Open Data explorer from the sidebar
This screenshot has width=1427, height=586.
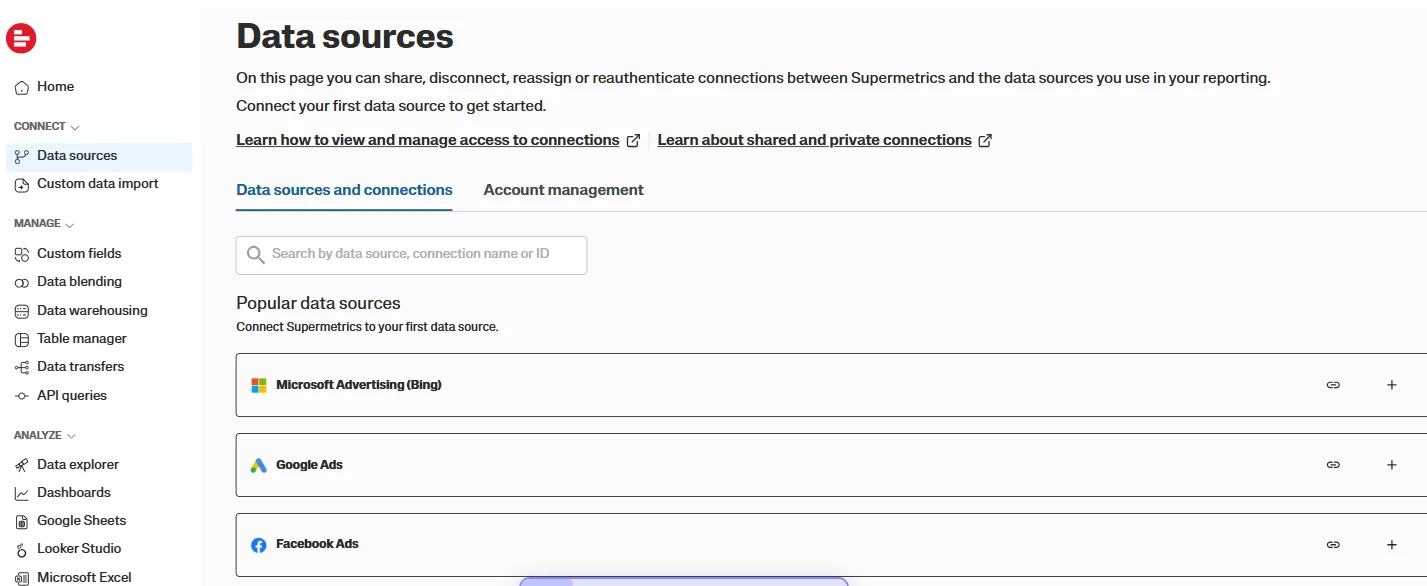tap(78, 464)
